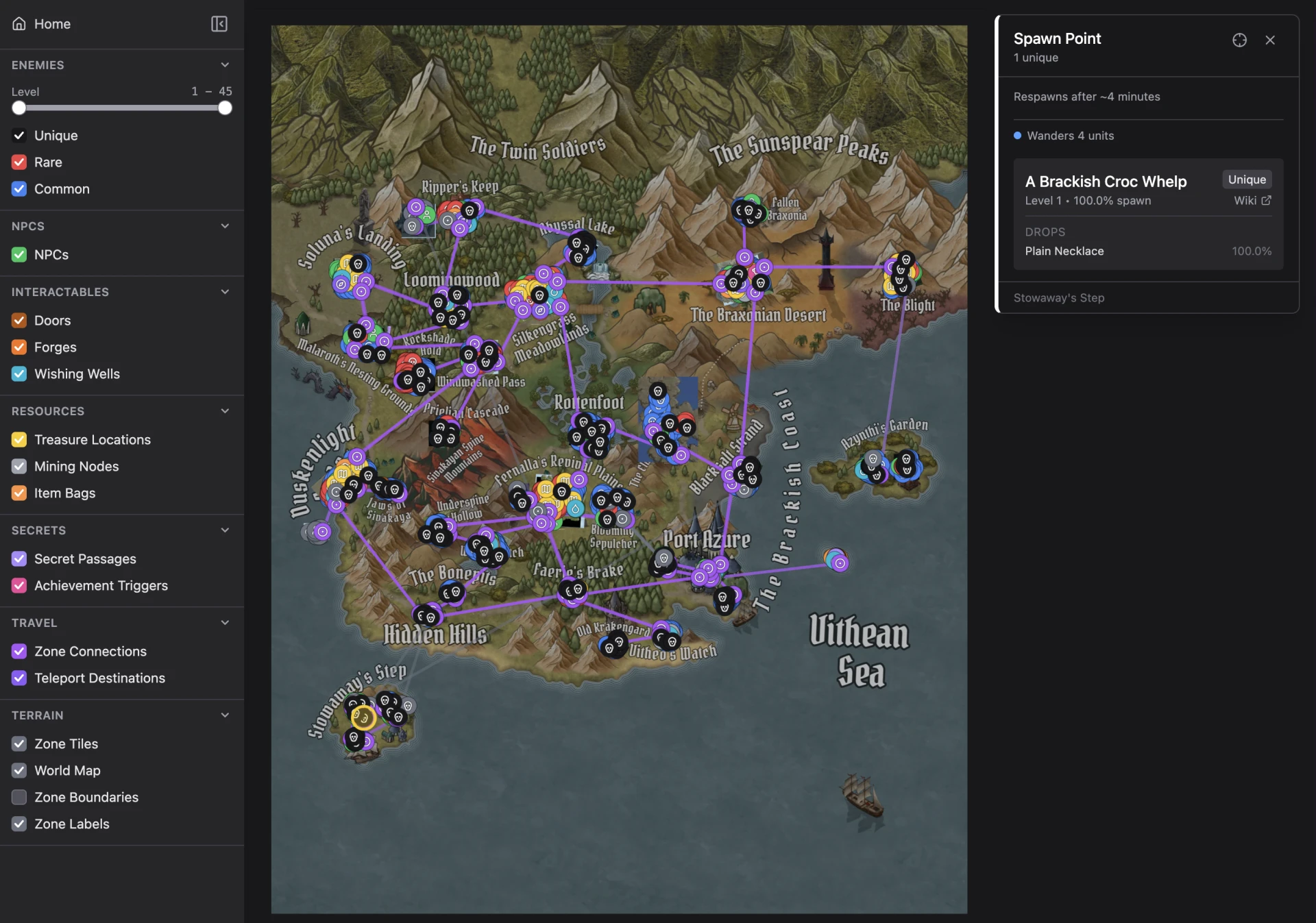Toggle Achievement Triggers checkbox
The height and width of the screenshot is (923, 1316).
pyautogui.click(x=19, y=586)
